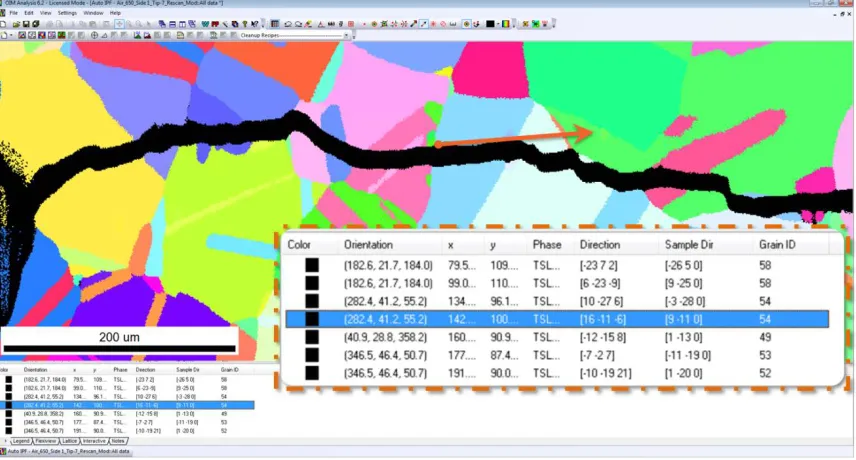The image size is (856, 460).
Task: Click black color square of first bottom list row
Action: pyautogui.click(x=8, y=379)
